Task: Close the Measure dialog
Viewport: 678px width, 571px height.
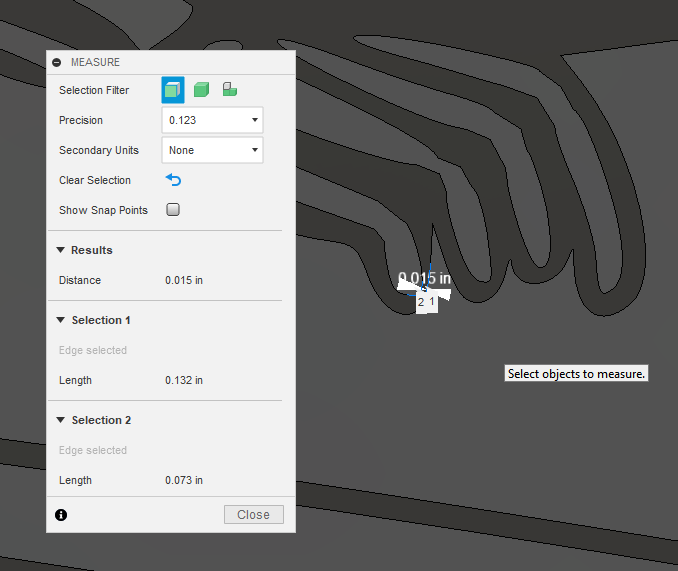Action: pos(254,514)
